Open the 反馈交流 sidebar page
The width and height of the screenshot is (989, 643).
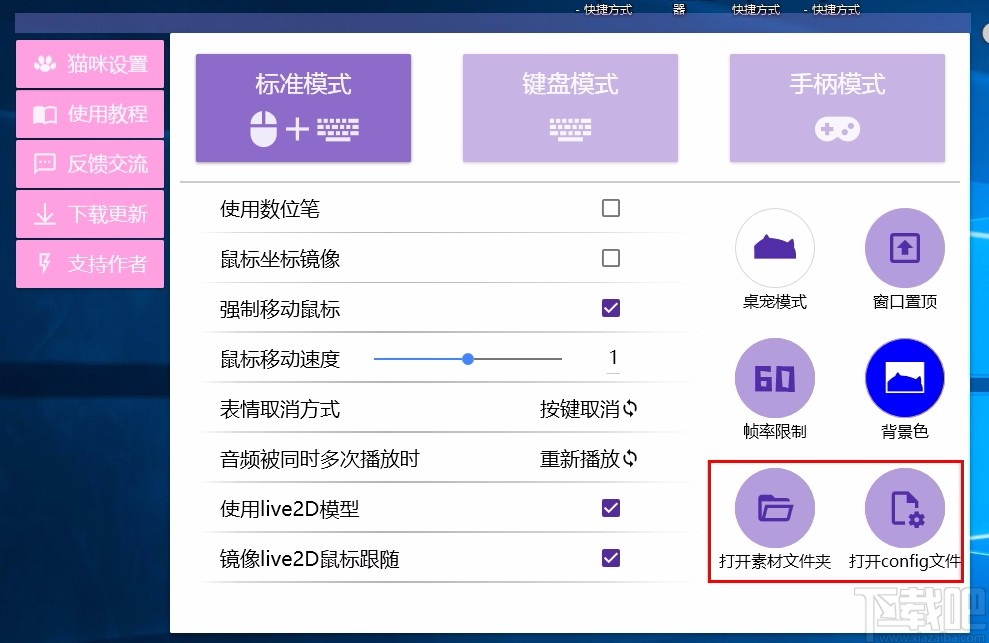(x=90, y=164)
